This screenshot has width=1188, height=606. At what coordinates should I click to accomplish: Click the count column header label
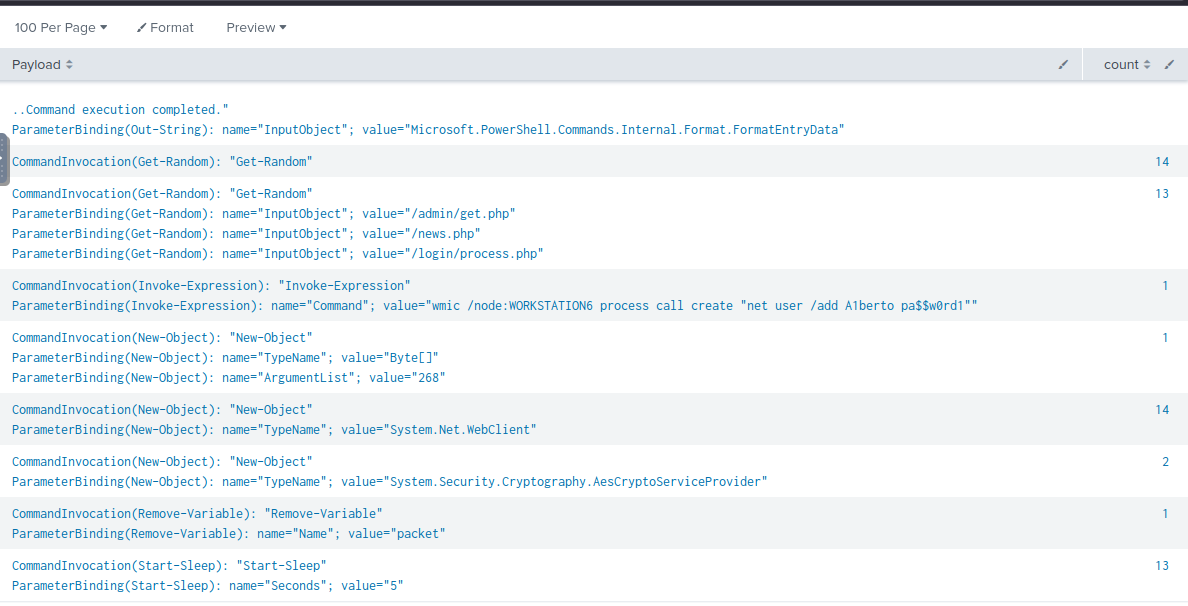(x=1121, y=65)
